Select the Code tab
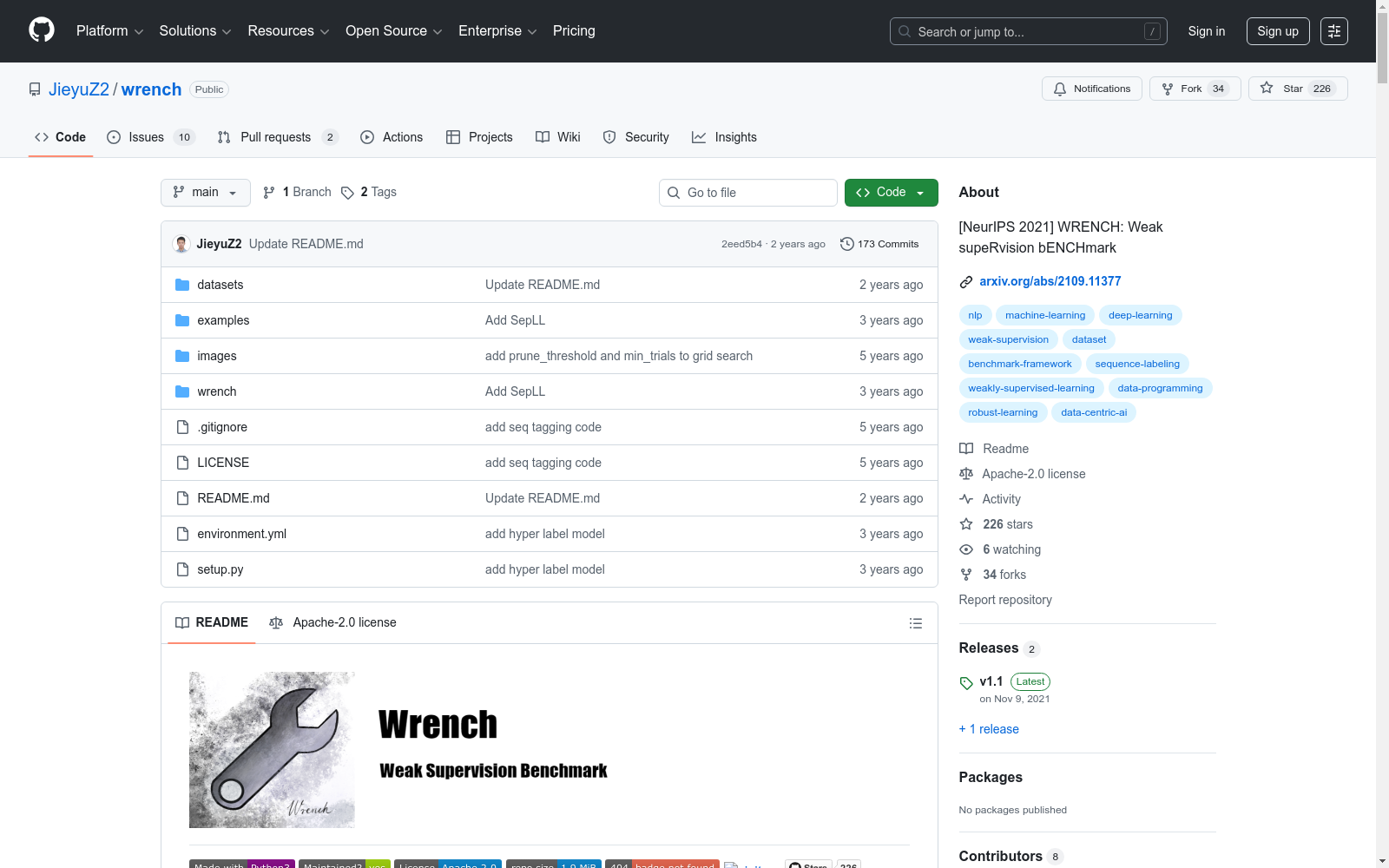Image resolution: width=1389 pixels, height=868 pixels. (61, 137)
